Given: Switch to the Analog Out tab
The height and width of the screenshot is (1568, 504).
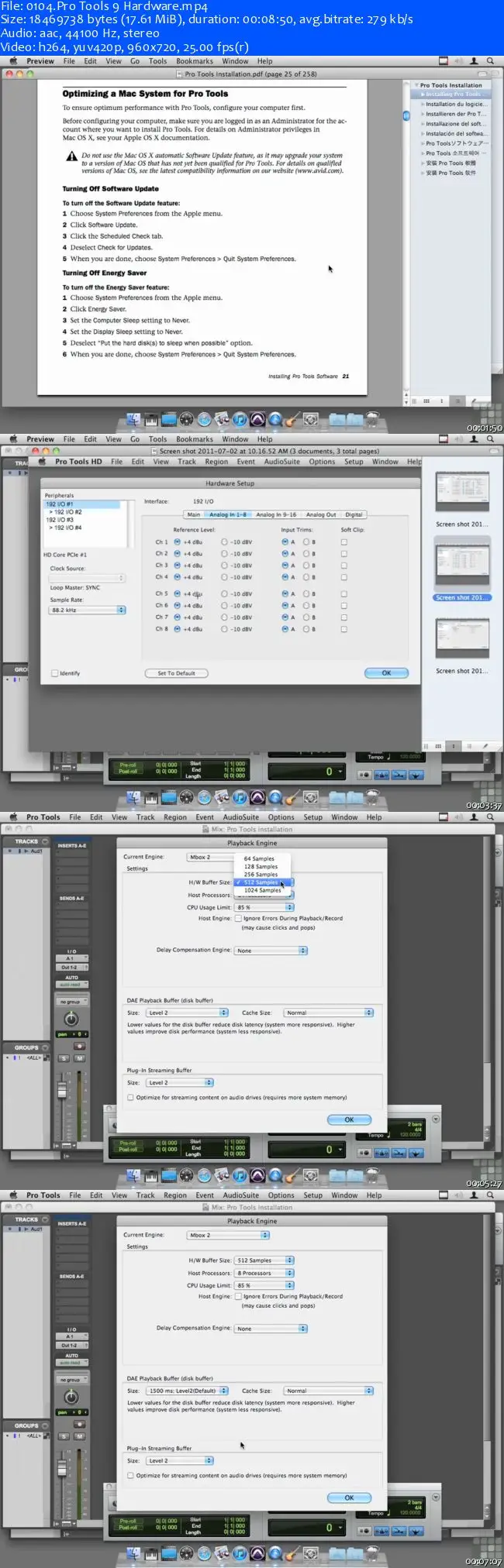Looking at the screenshot, I should click(321, 514).
